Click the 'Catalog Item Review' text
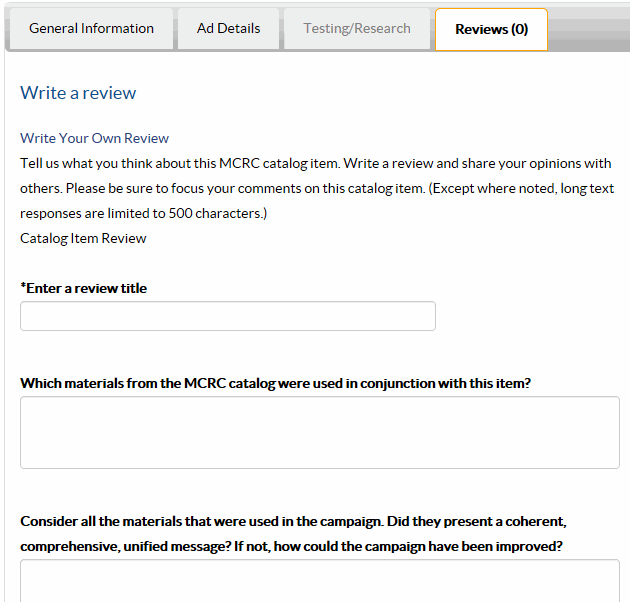 83,238
